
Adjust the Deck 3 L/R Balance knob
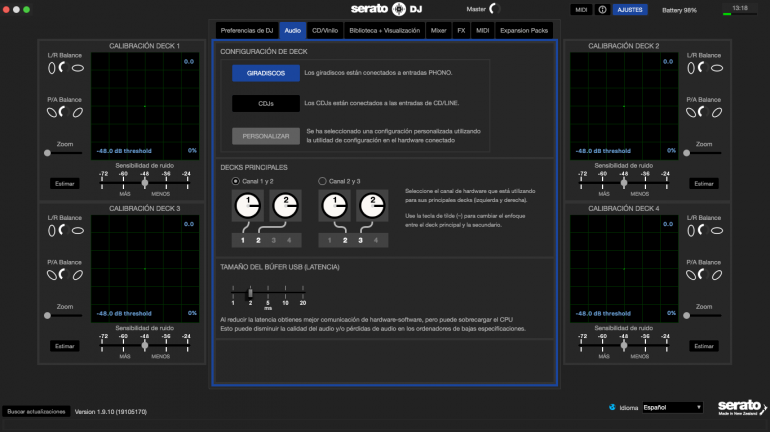(x=64, y=230)
